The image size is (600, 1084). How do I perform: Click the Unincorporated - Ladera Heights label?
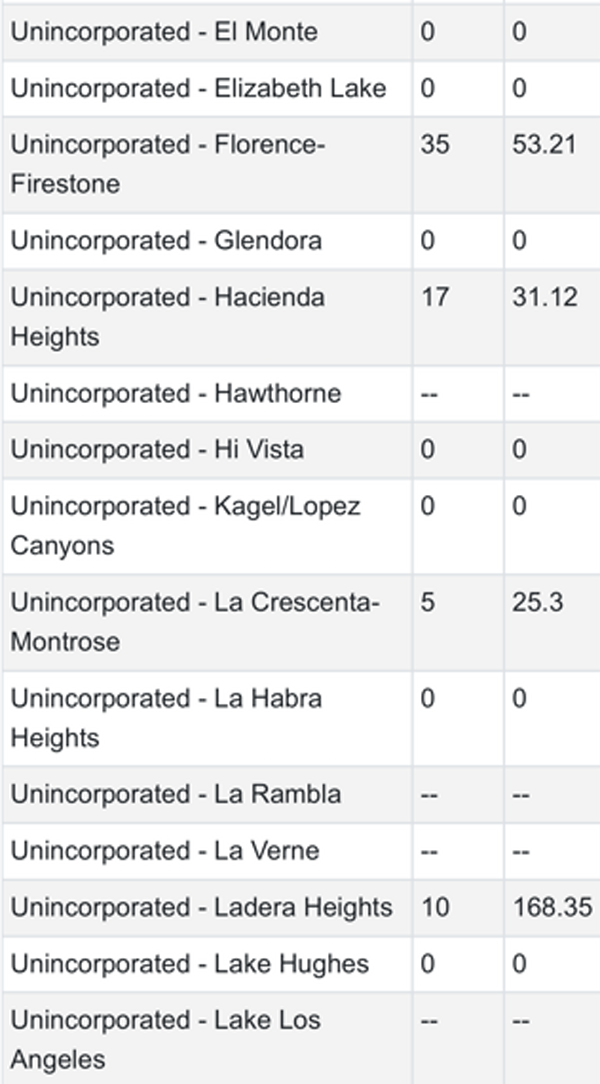[x=201, y=907]
